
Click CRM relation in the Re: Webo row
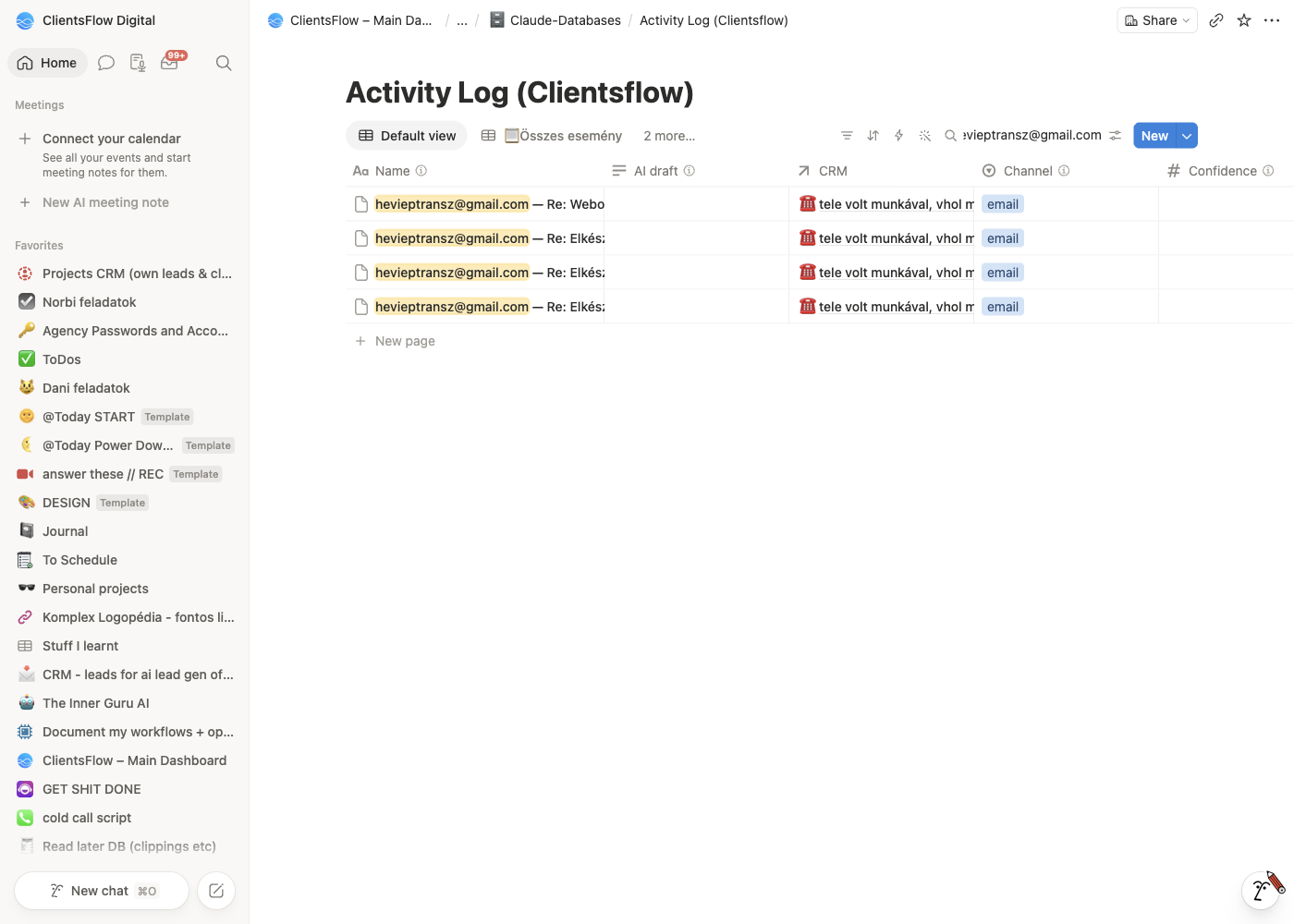point(886,204)
